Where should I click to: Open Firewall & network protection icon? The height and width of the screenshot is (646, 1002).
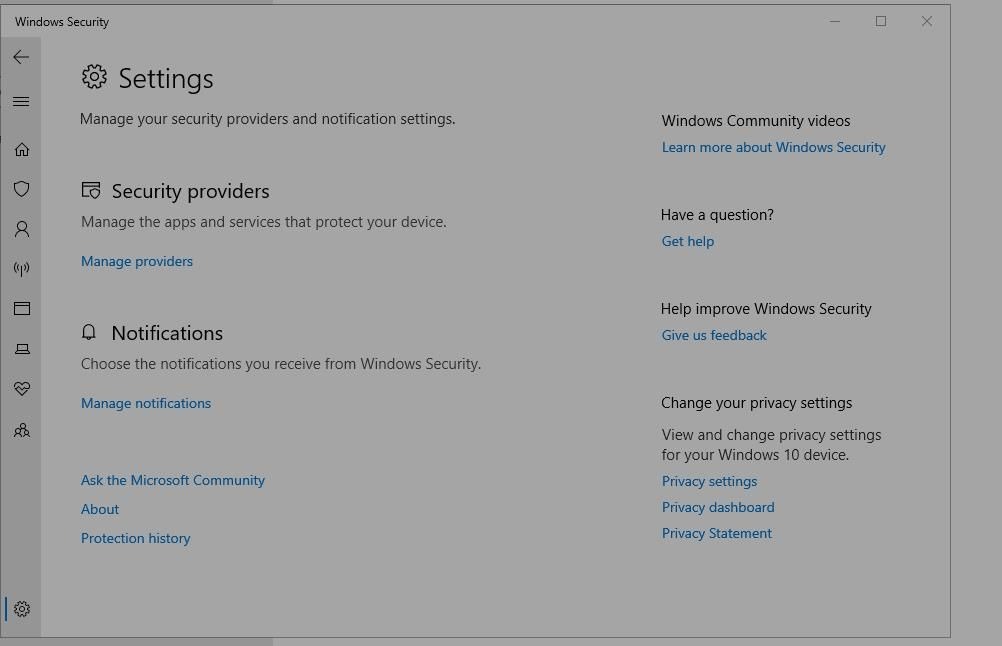pyautogui.click(x=22, y=269)
